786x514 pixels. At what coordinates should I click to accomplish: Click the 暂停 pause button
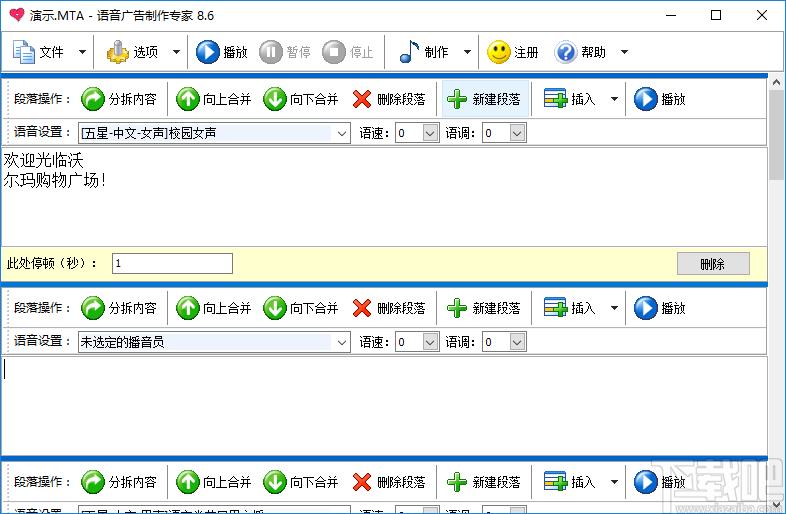pyautogui.click(x=285, y=52)
